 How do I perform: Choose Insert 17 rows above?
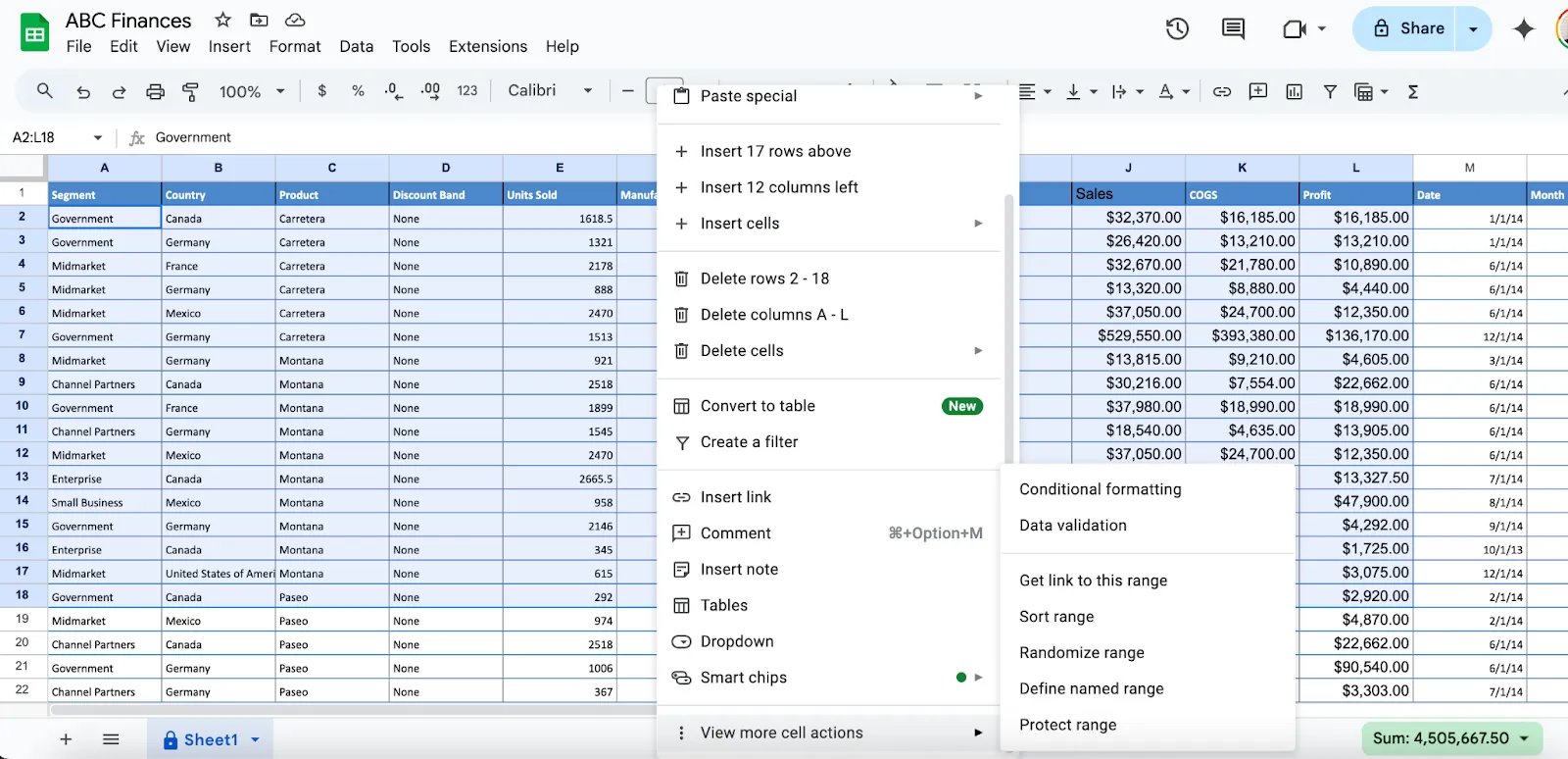pyautogui.click(x=829, y=151)
